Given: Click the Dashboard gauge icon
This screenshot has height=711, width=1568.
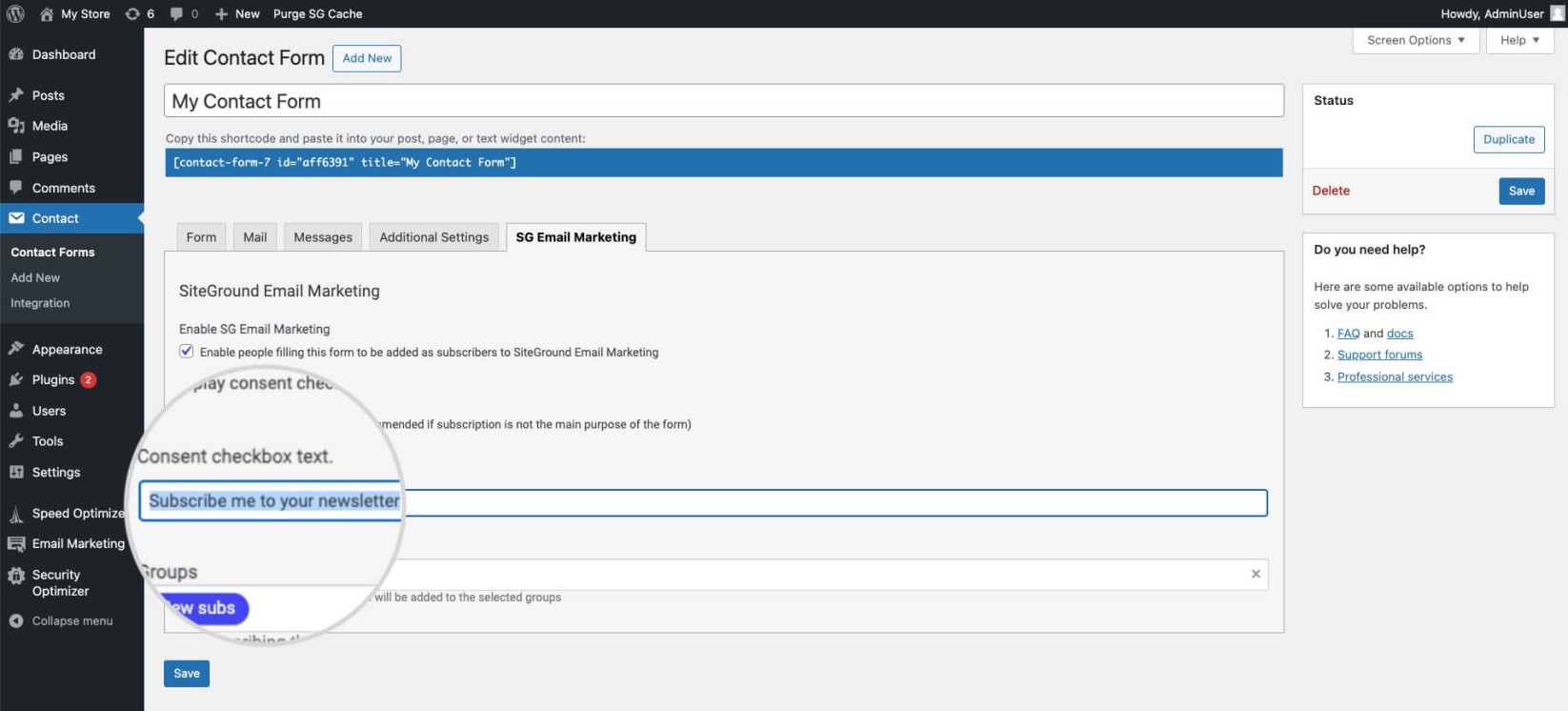Looking at the screenshot, I should point(16,54).
